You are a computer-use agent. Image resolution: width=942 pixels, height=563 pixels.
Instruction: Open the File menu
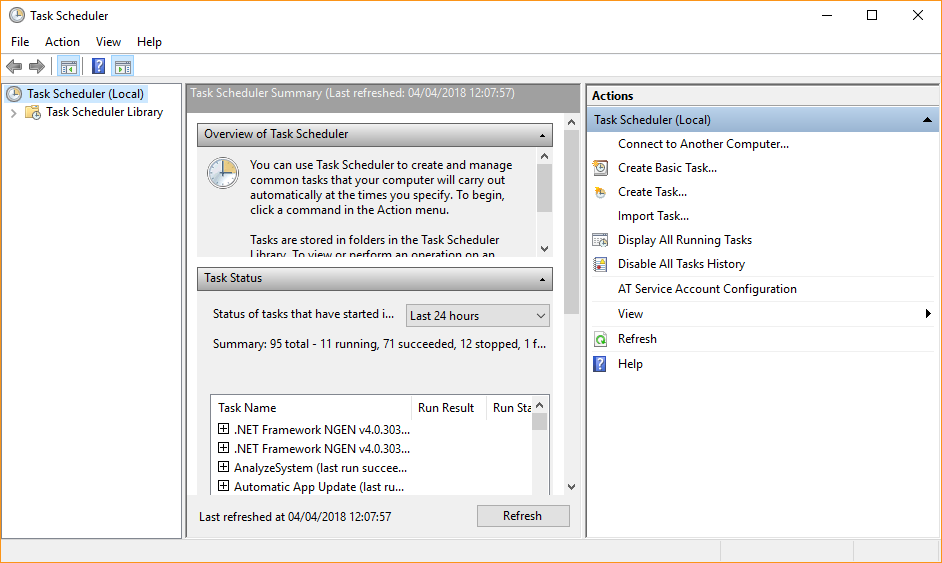click(x=20, y=41)
